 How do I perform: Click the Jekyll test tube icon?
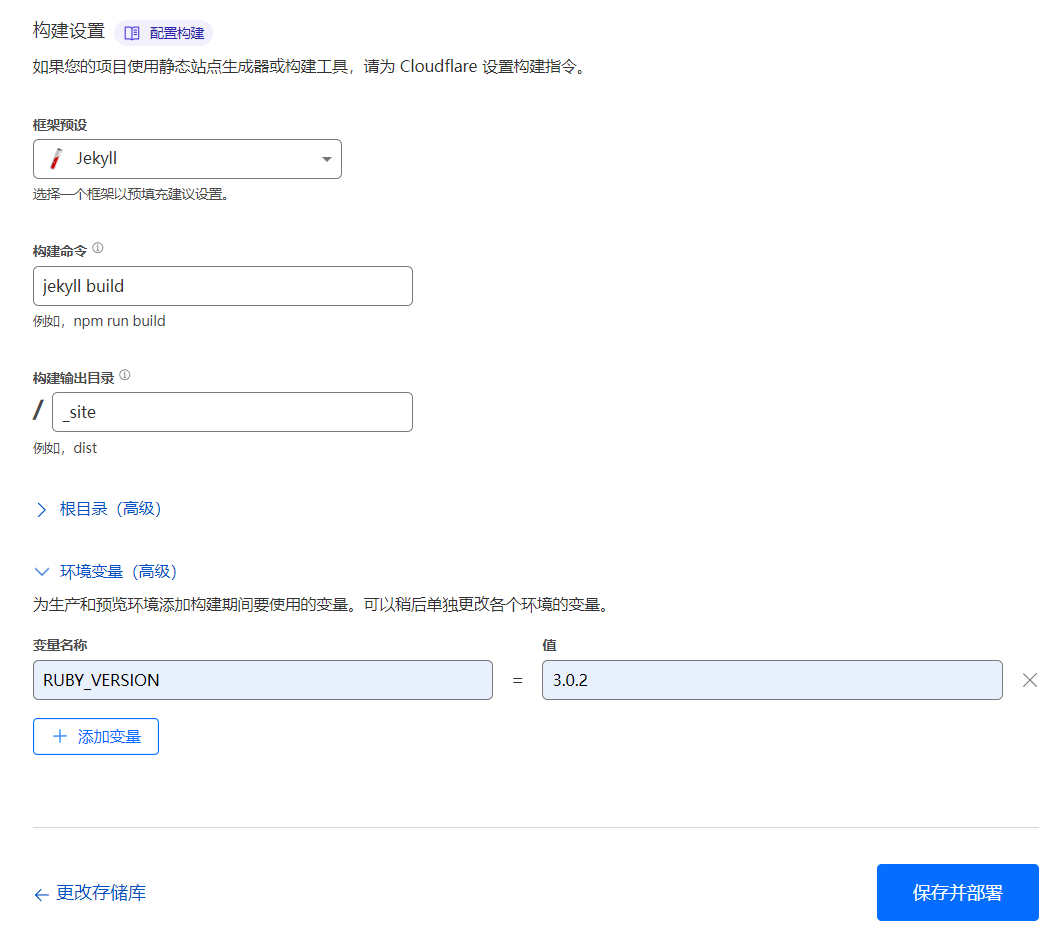pos(57,159)
